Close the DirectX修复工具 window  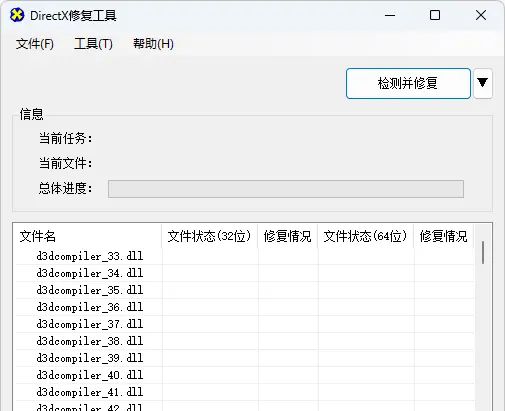[481, 15]
